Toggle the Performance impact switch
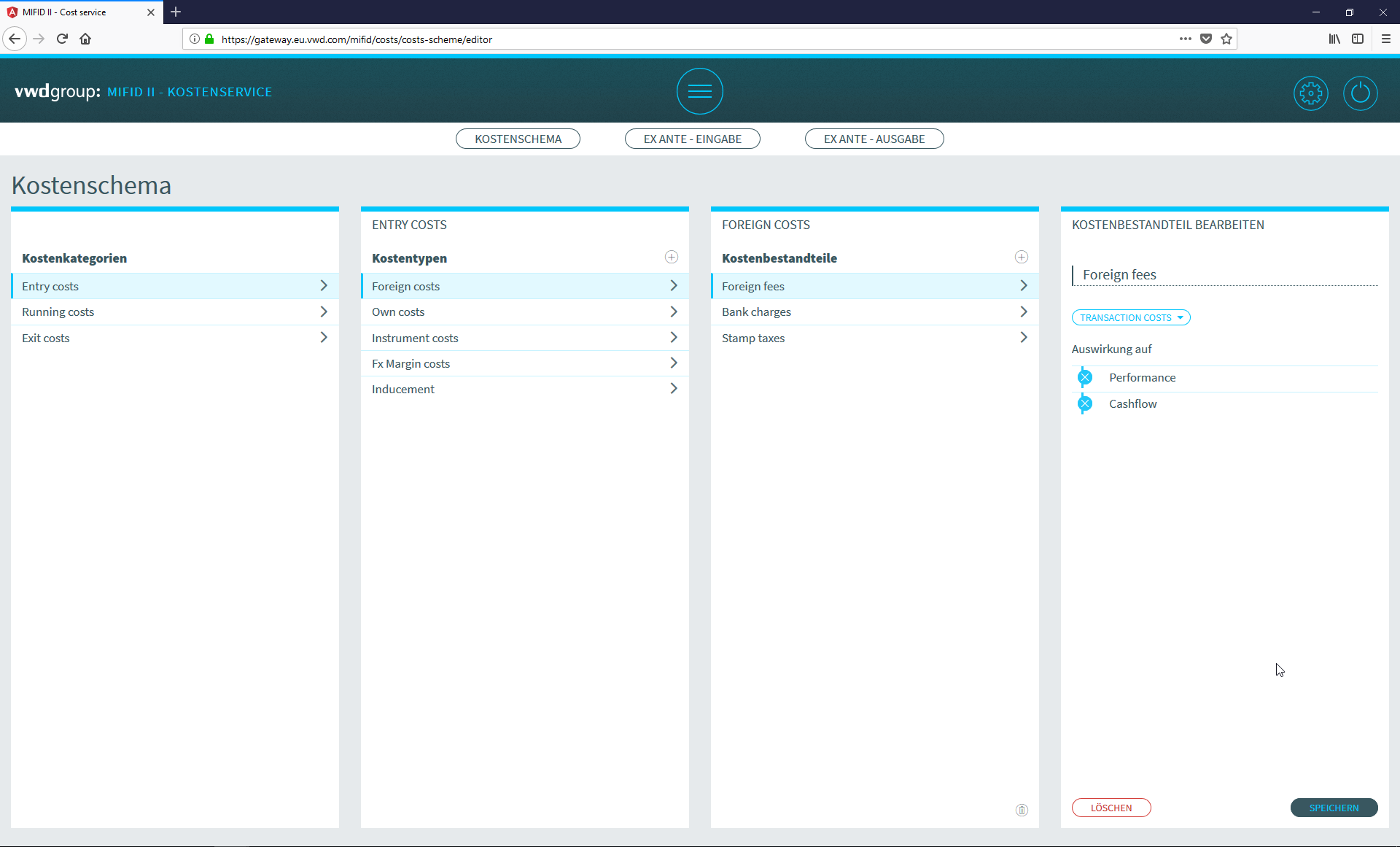 click(x=1085, y=377)
